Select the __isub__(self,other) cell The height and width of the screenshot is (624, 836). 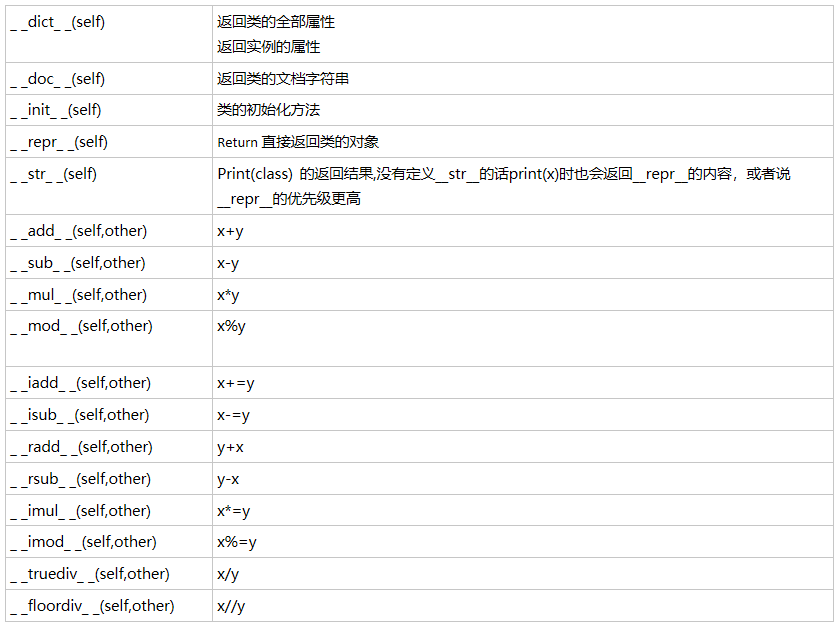tap(80, 415)
